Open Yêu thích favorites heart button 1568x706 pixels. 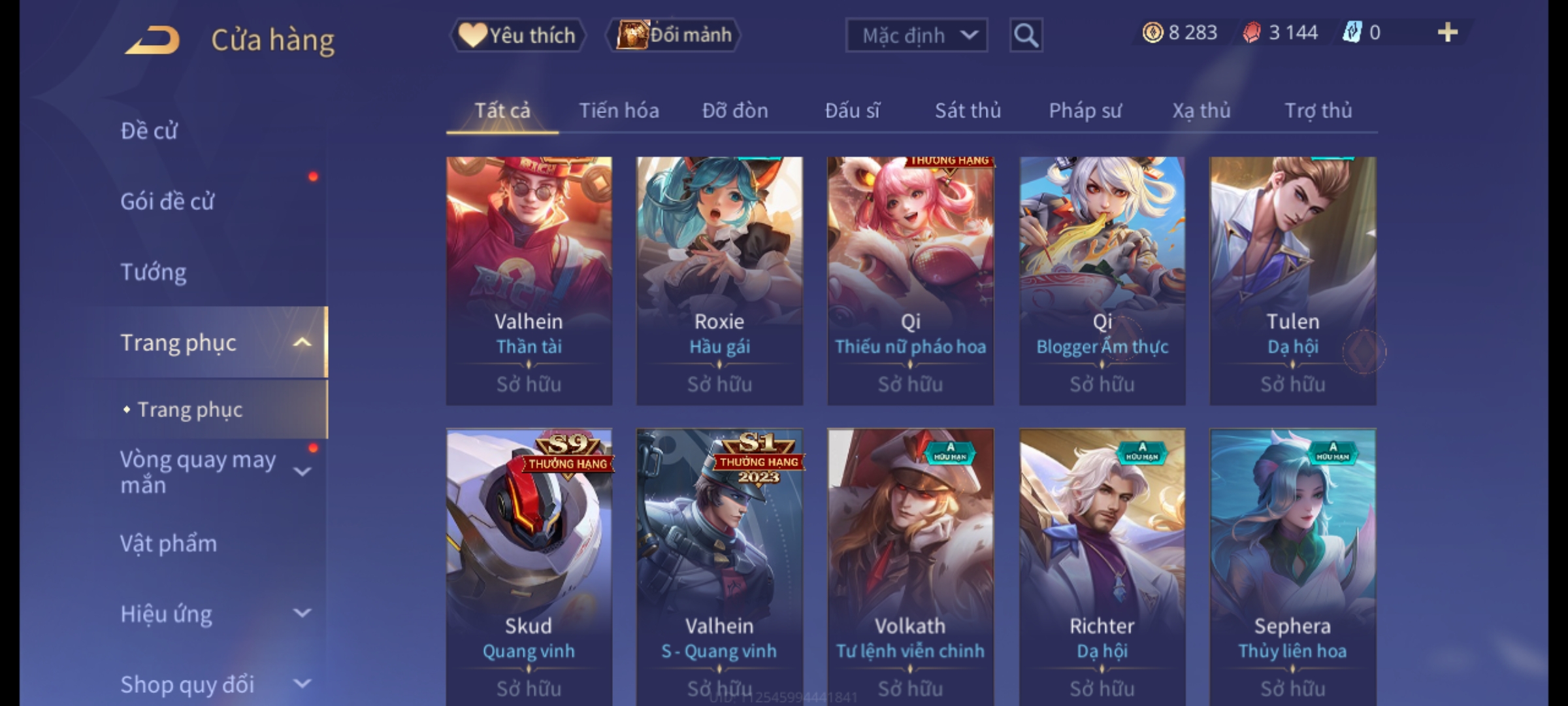[x=517, y=35]
